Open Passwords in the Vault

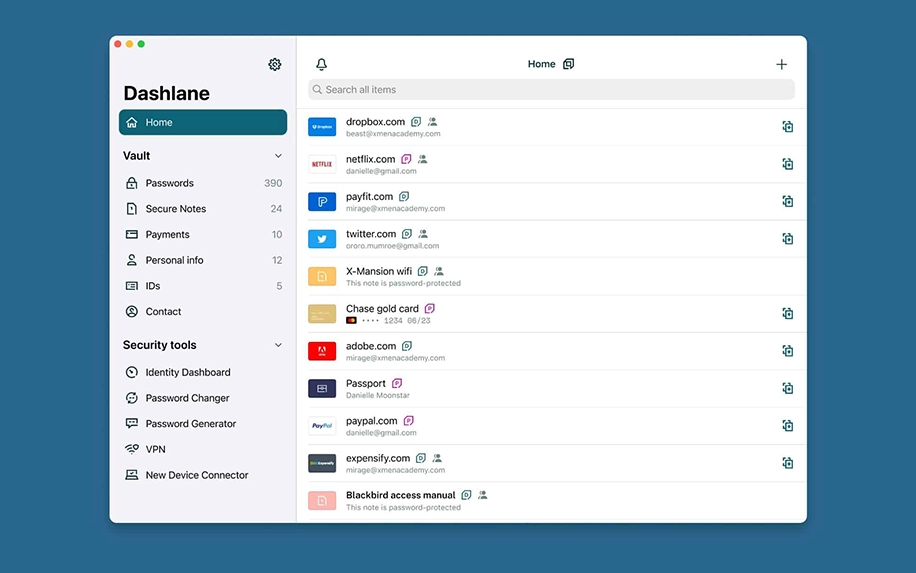point(203,183)
